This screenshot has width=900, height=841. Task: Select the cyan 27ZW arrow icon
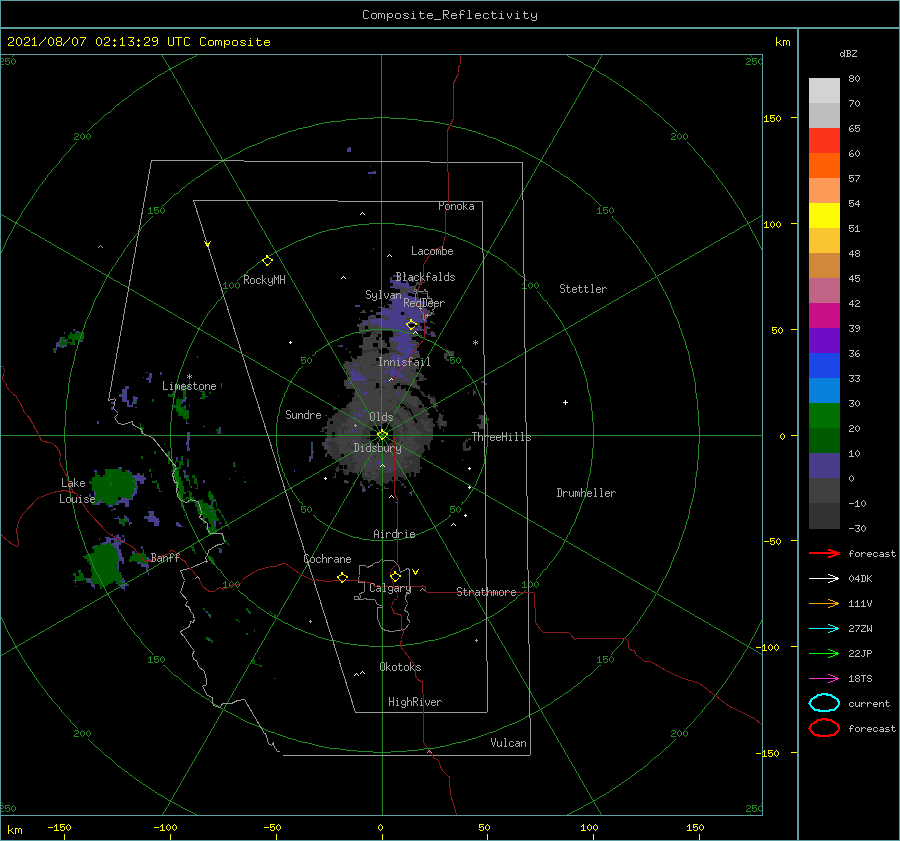point(824,629)
